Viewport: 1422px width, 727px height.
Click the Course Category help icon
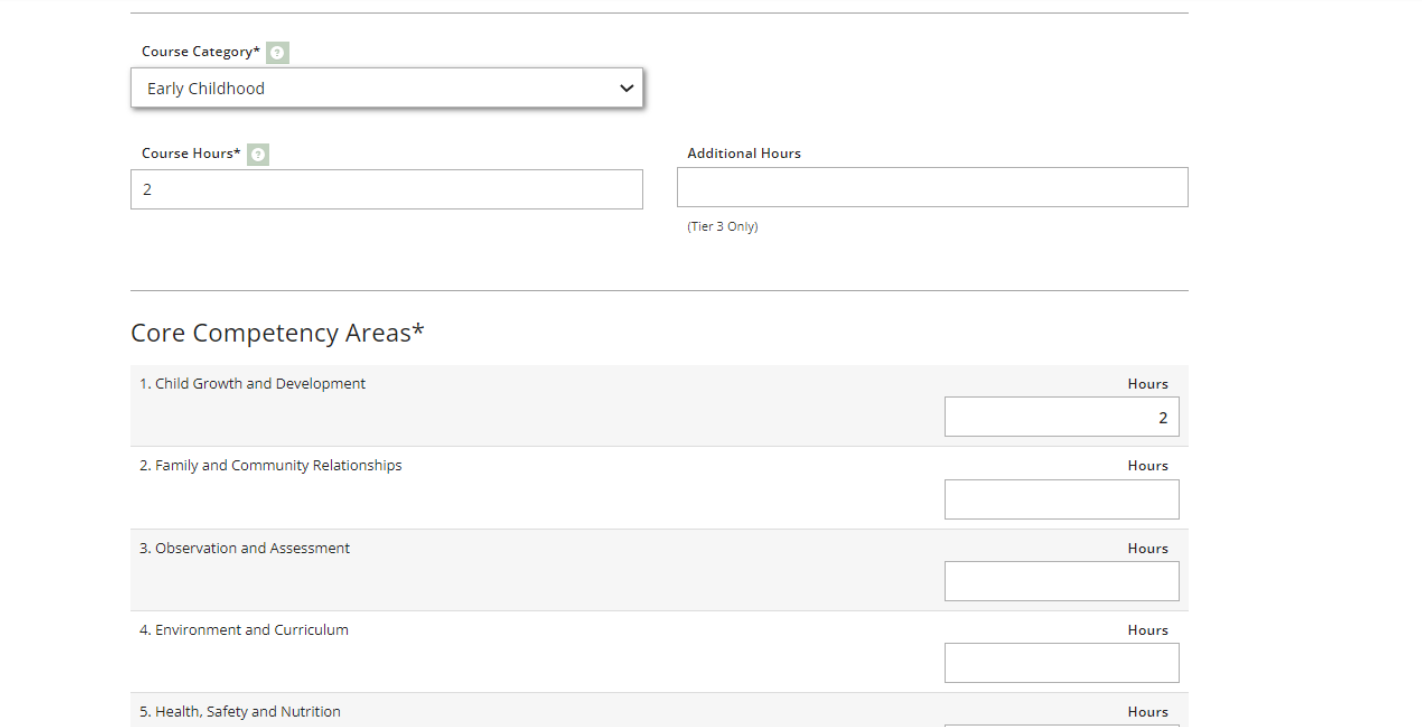click(x=278, y=53)
